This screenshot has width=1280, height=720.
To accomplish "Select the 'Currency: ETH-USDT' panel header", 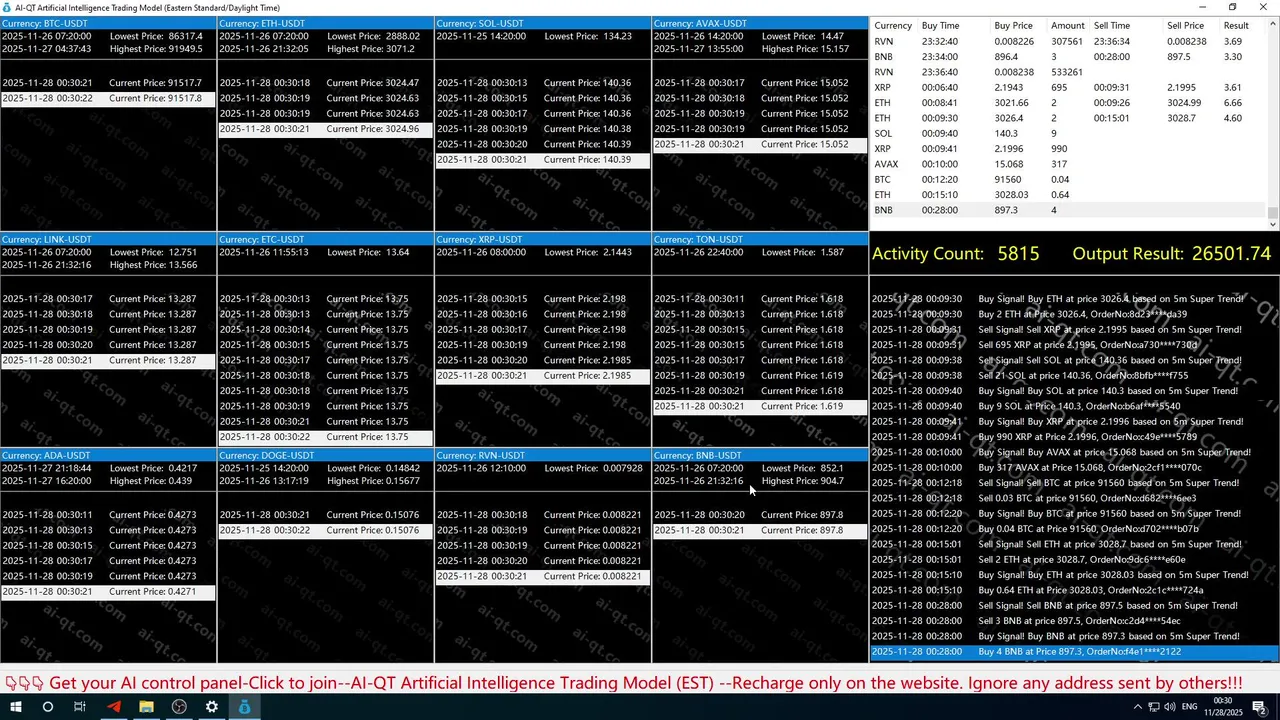I will [x=326, y=23].
